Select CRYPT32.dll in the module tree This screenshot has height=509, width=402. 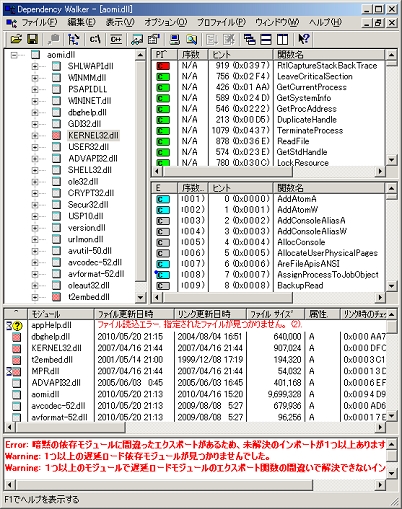coord(91,193)
